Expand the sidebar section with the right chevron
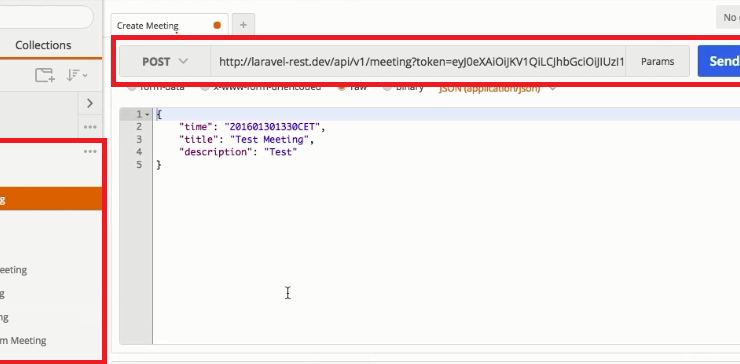The image size is (740, 364). [90, 103]
